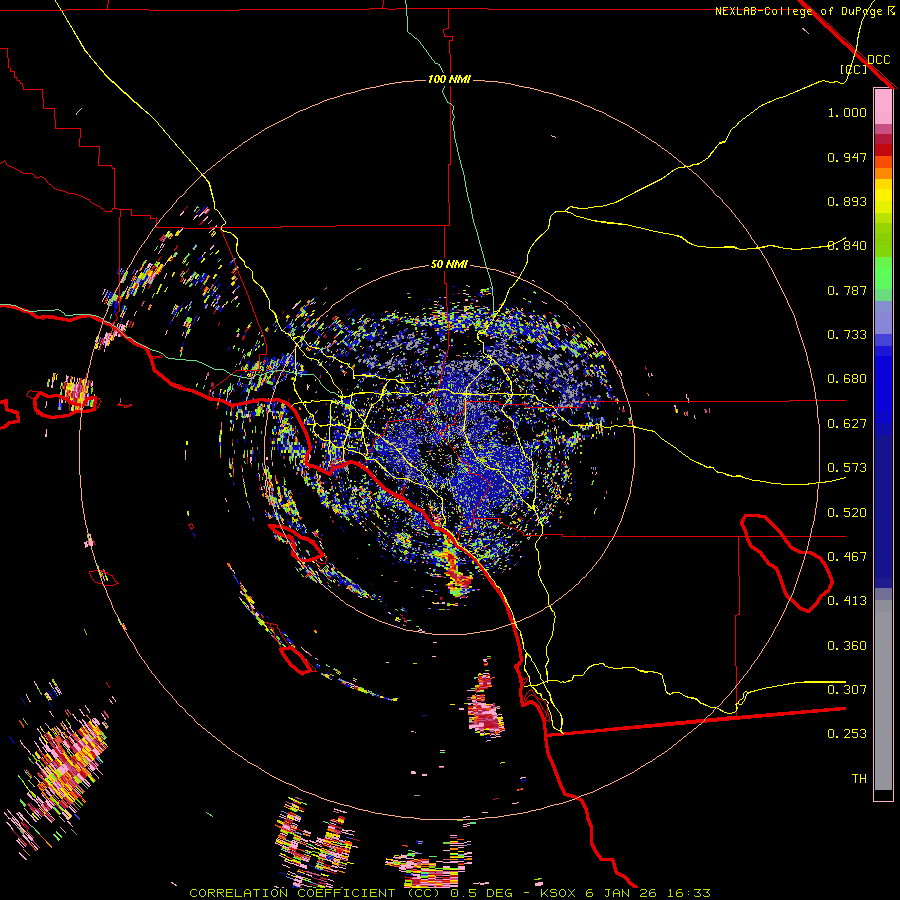Select the 0.893 scale value

point(847,201)
